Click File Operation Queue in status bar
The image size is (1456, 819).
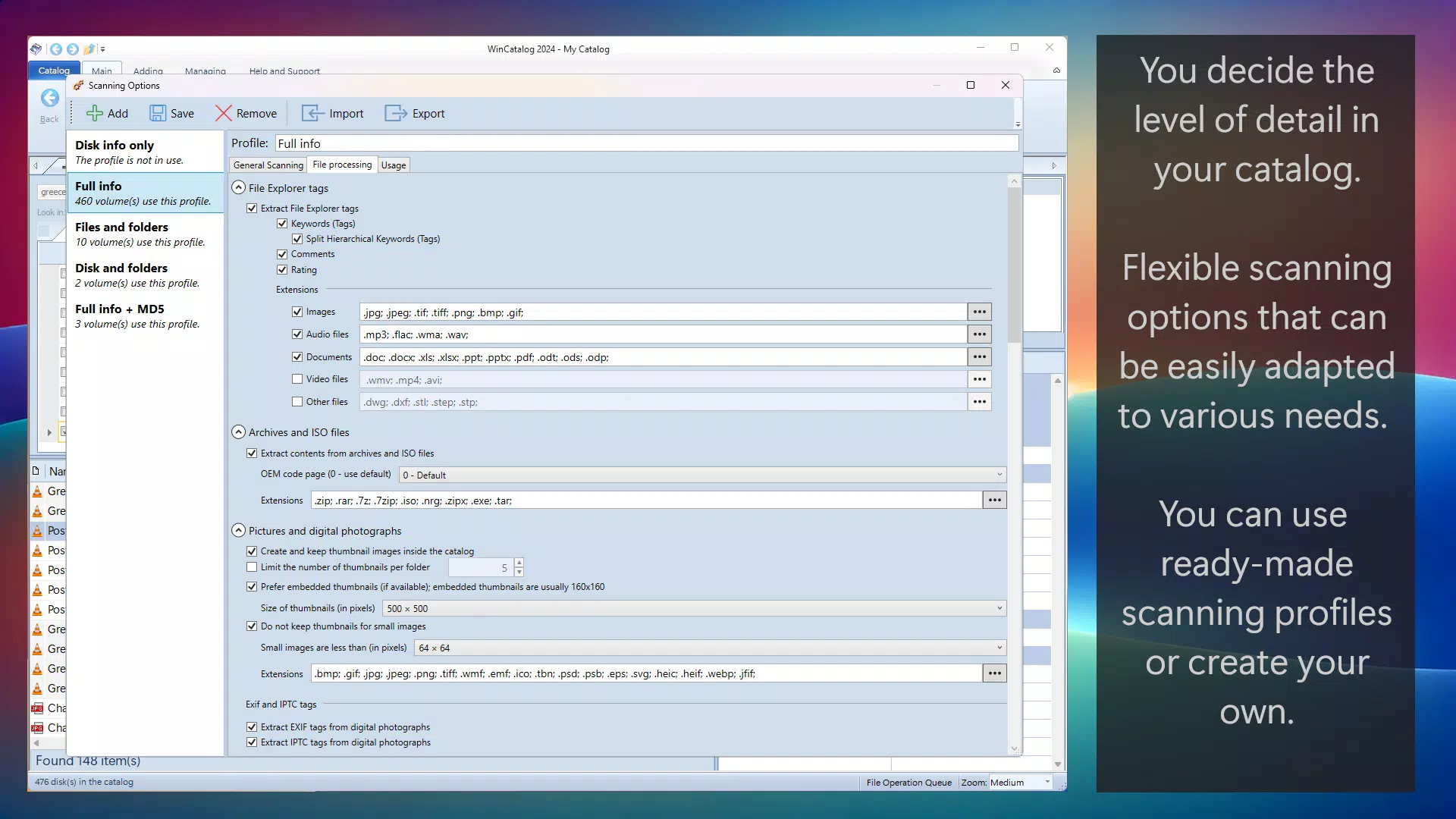coord(908,783)
